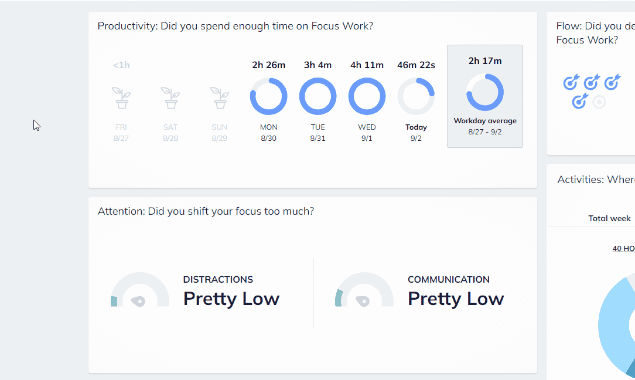Click the greyed-out Flow target icon

[x=599, y=102]
